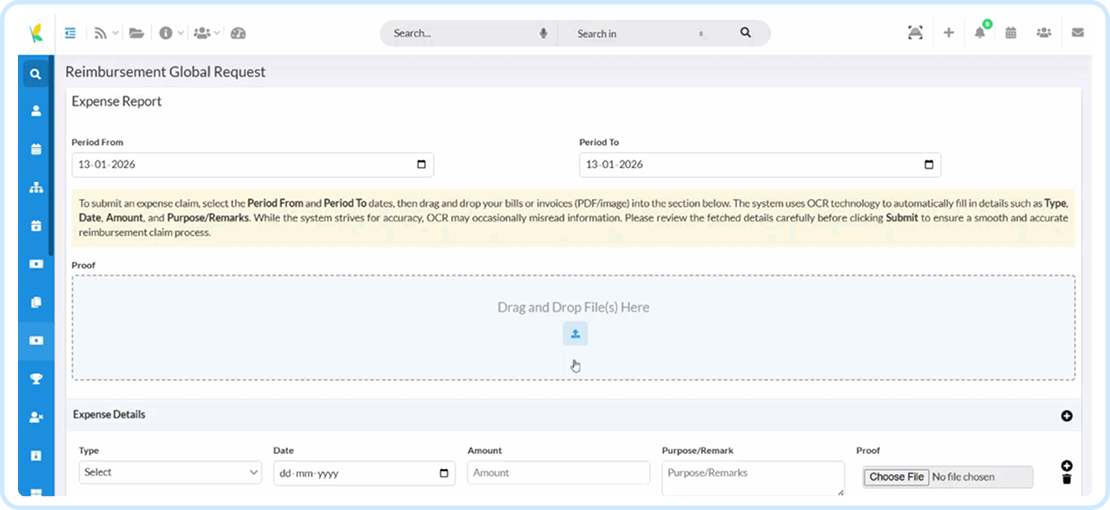Click the Drag and Drop File(s) Here text
Screen dimensions: 1110x510
(573, 307)
